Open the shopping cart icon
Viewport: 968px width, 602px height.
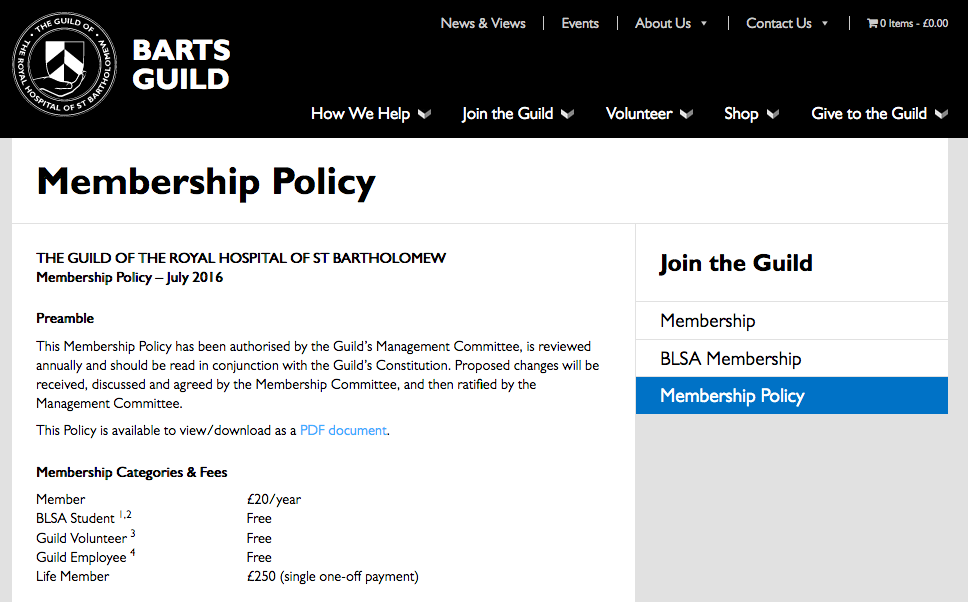coord(872,23)
